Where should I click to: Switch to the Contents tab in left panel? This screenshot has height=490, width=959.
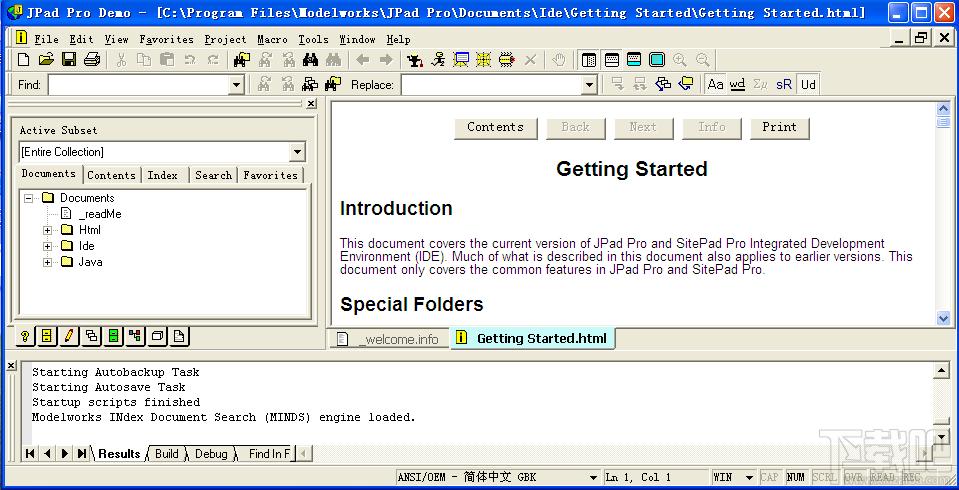click(x=111, y=175)
